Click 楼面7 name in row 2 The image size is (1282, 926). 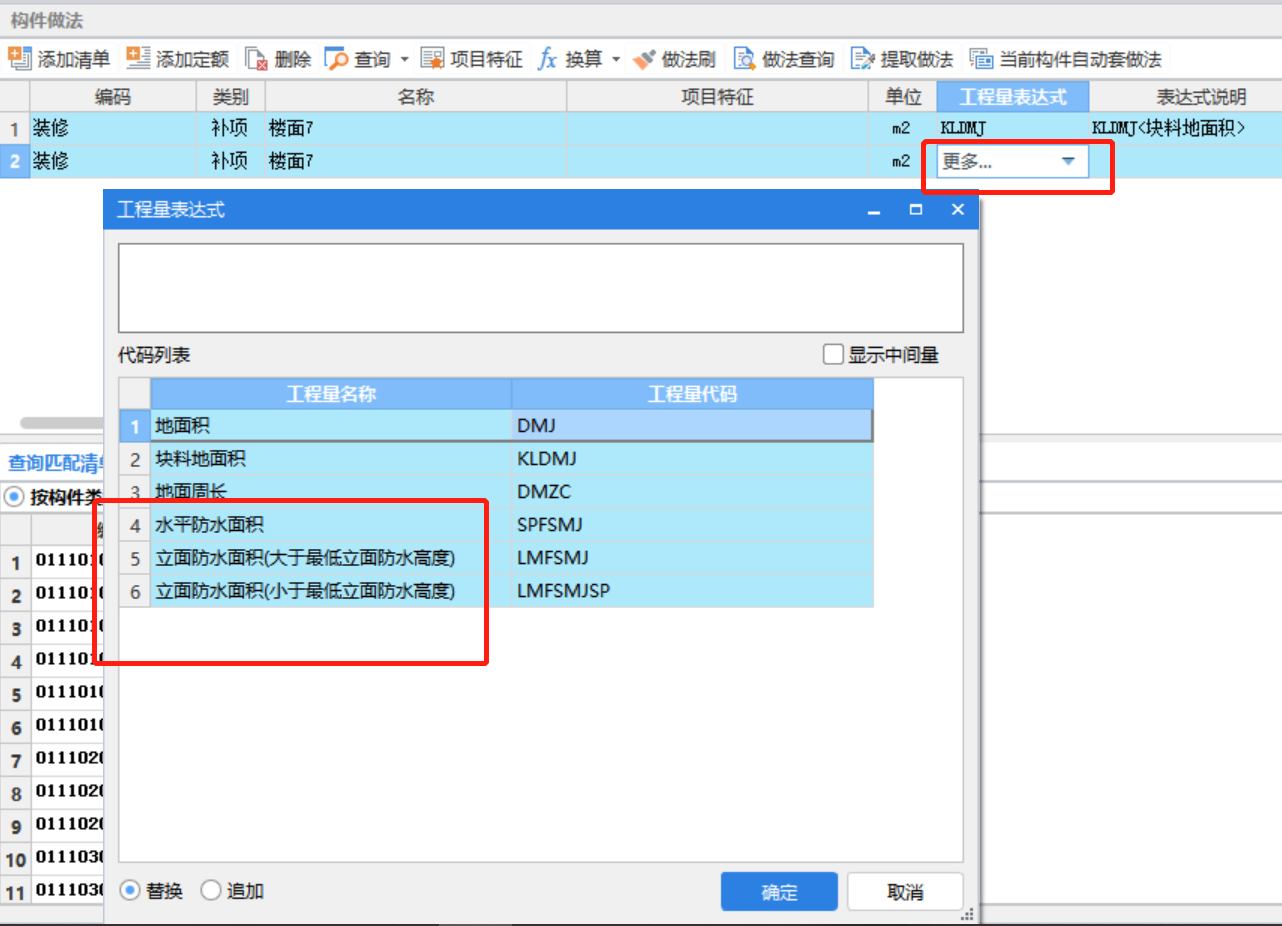[x=415, y=160]
